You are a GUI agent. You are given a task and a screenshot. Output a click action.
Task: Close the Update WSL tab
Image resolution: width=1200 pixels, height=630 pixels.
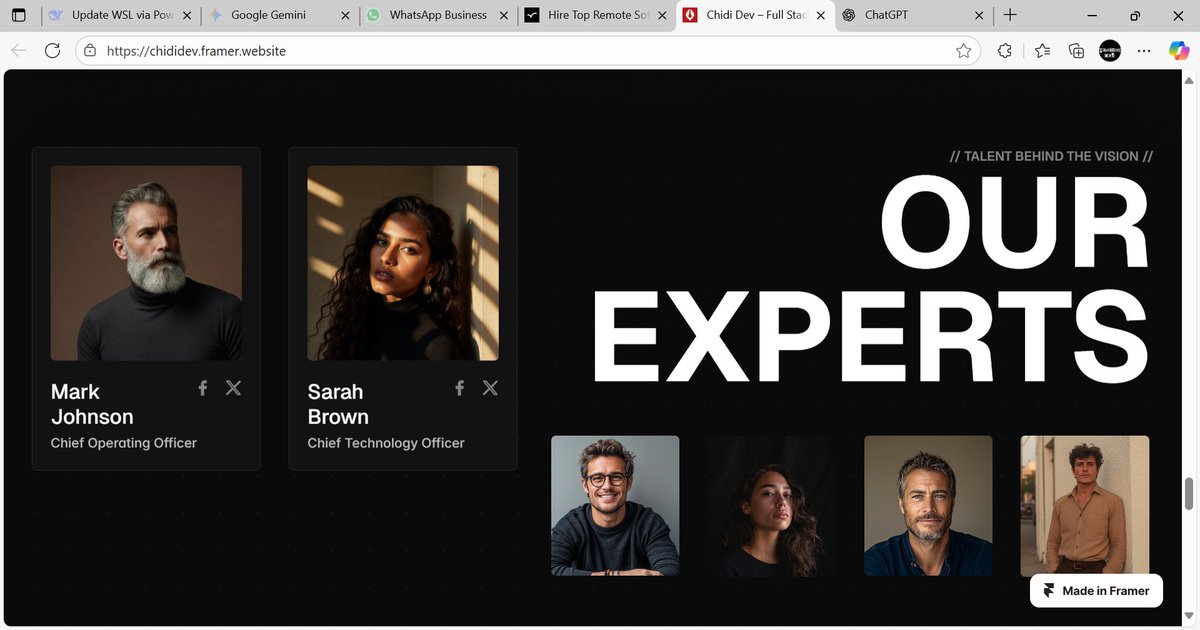coord(187,15)
